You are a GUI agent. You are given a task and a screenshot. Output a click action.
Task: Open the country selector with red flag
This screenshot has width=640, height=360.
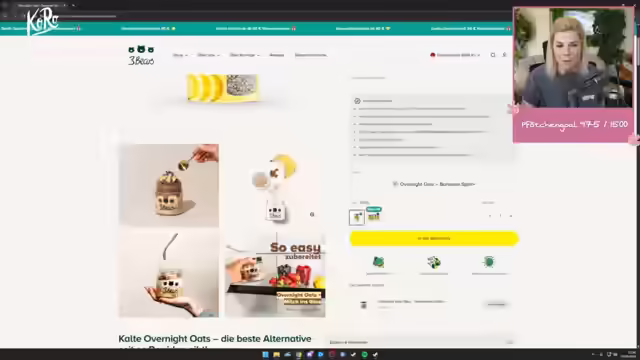pos(455,55)
